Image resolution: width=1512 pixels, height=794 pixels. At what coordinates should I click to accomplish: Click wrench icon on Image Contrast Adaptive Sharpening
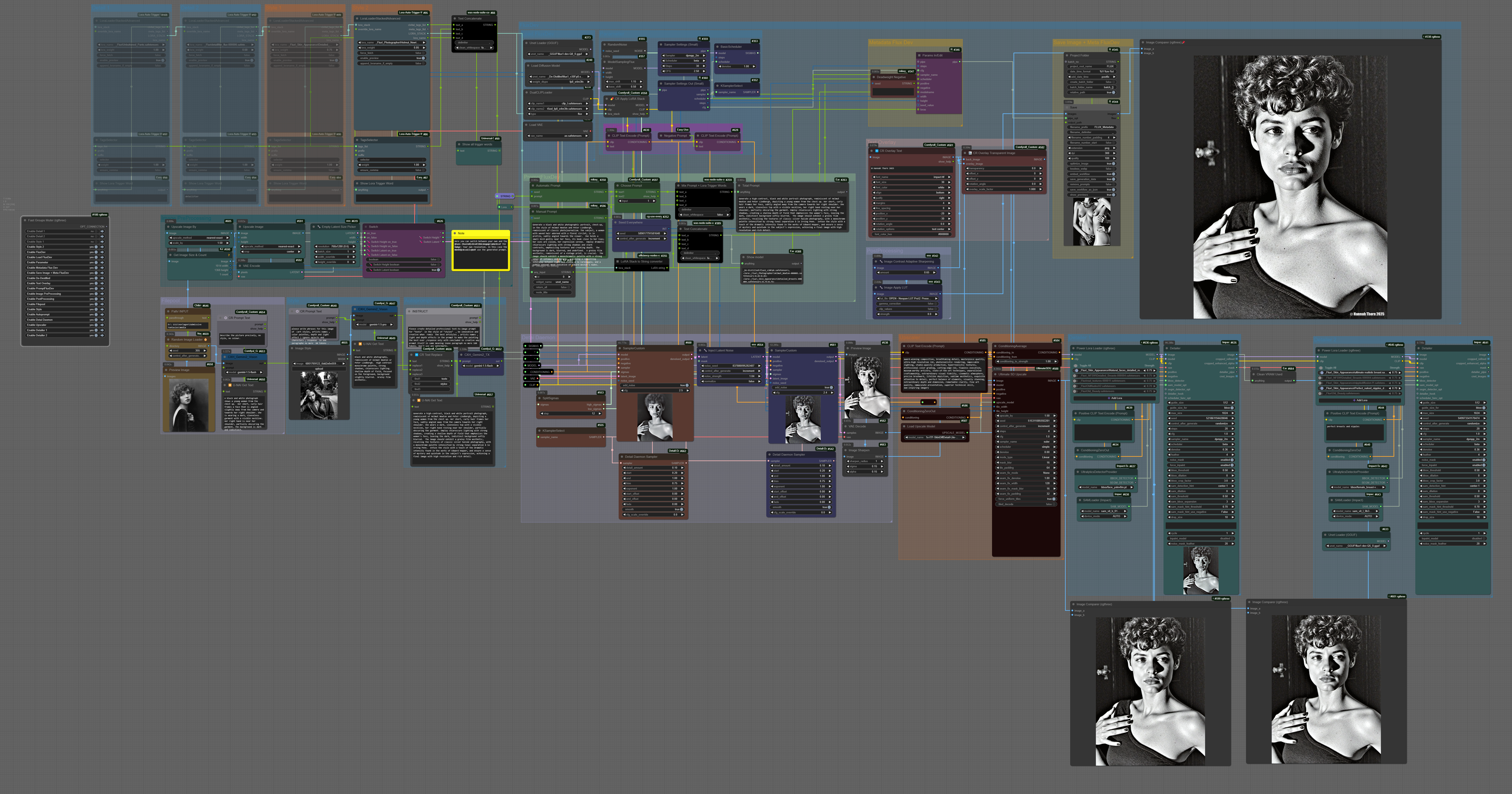(x=881, y=262)
